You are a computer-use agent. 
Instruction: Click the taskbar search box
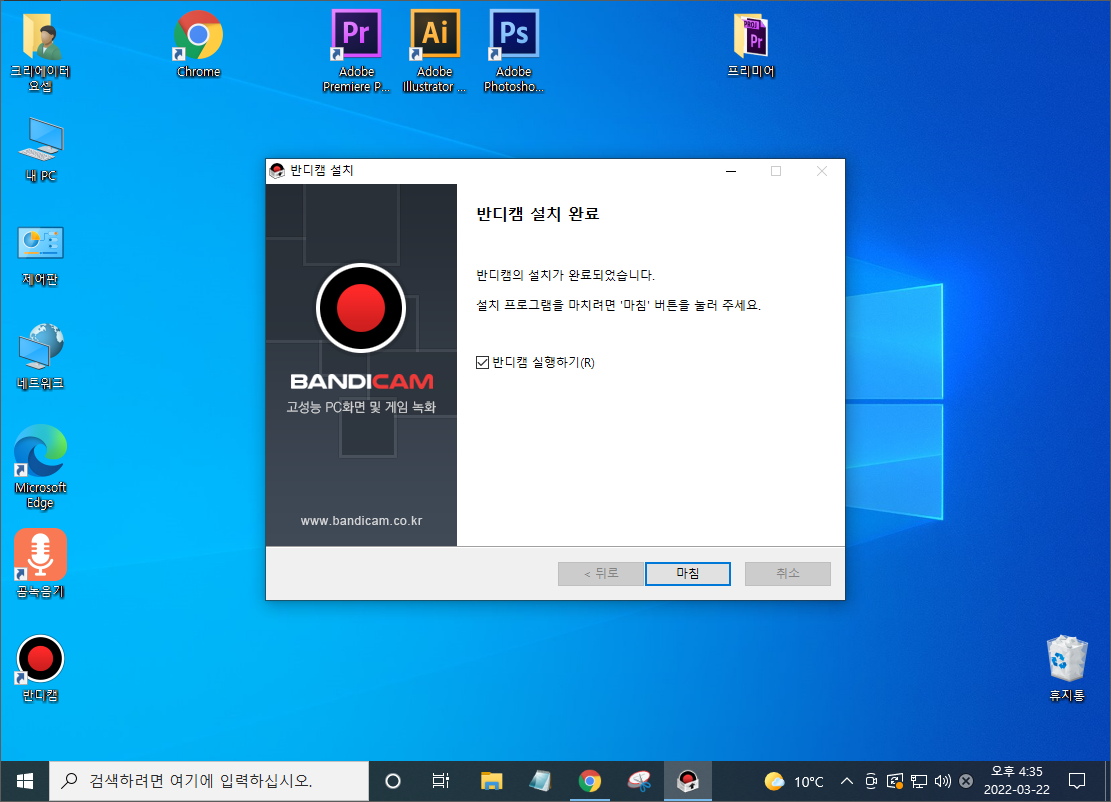point(209,781)
